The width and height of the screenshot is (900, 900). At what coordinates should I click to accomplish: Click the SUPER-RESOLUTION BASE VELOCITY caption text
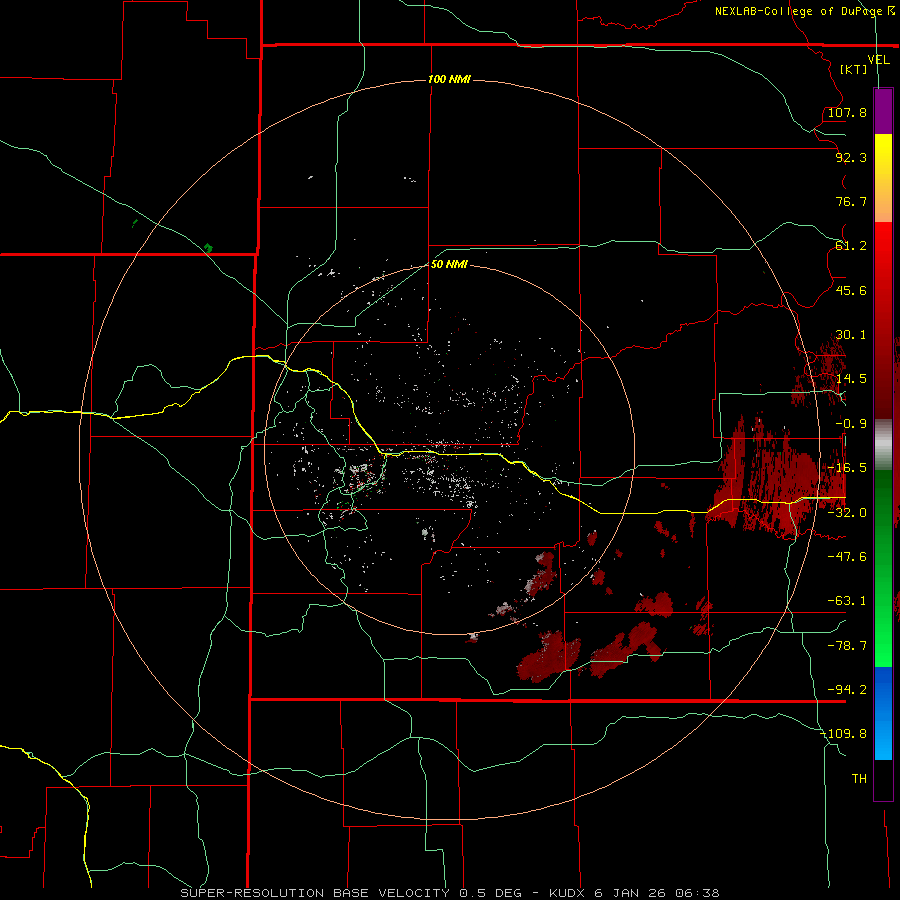tap(313, 893)
